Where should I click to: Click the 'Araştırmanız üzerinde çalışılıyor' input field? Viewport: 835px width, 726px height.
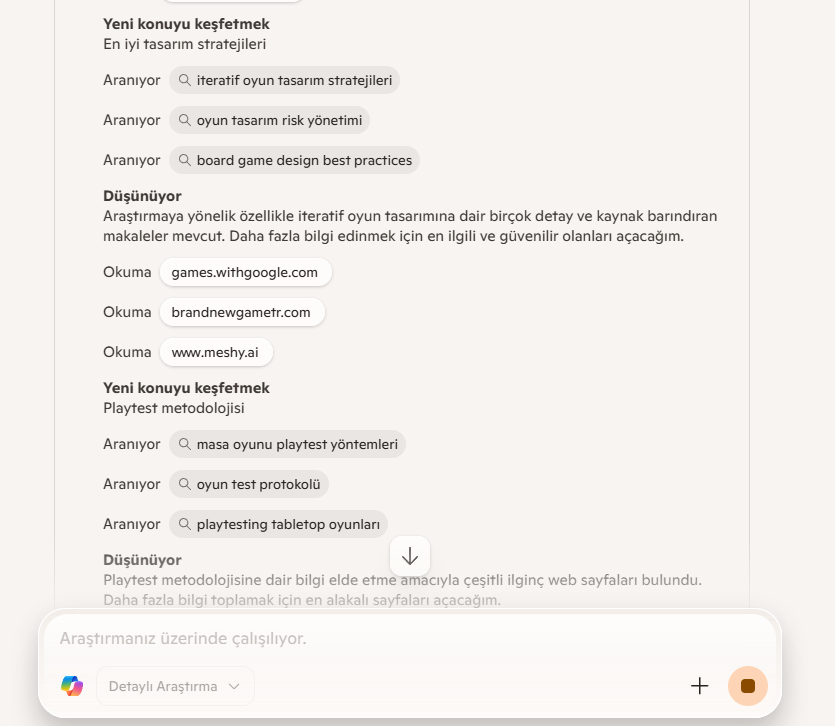pyautogui.click(x=410, y=638)
